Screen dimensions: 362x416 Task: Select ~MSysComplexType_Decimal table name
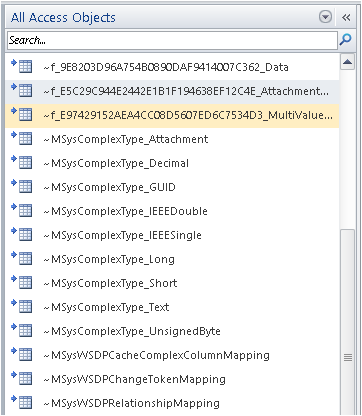point(116,163)
